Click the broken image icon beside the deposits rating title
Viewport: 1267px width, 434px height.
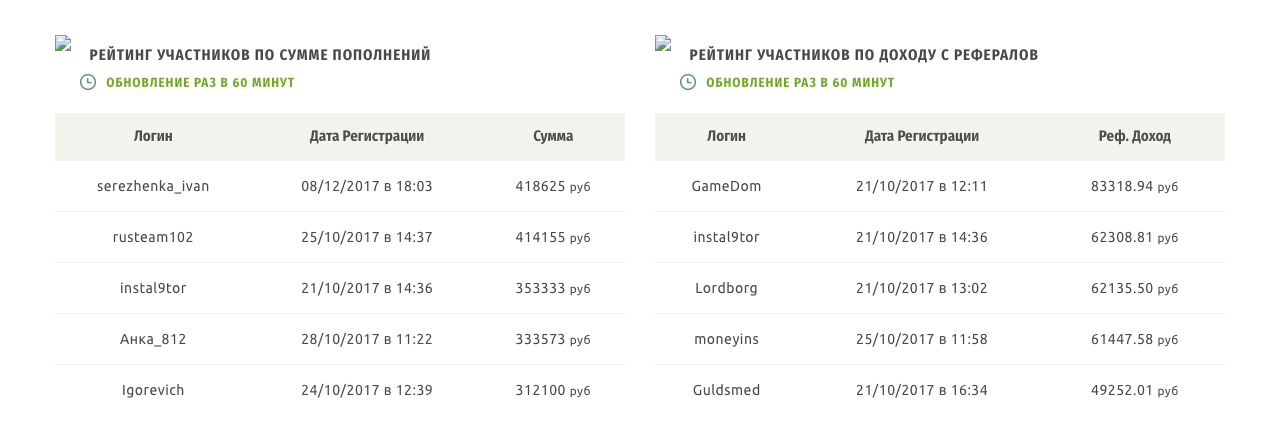click(x=63, y=44)
